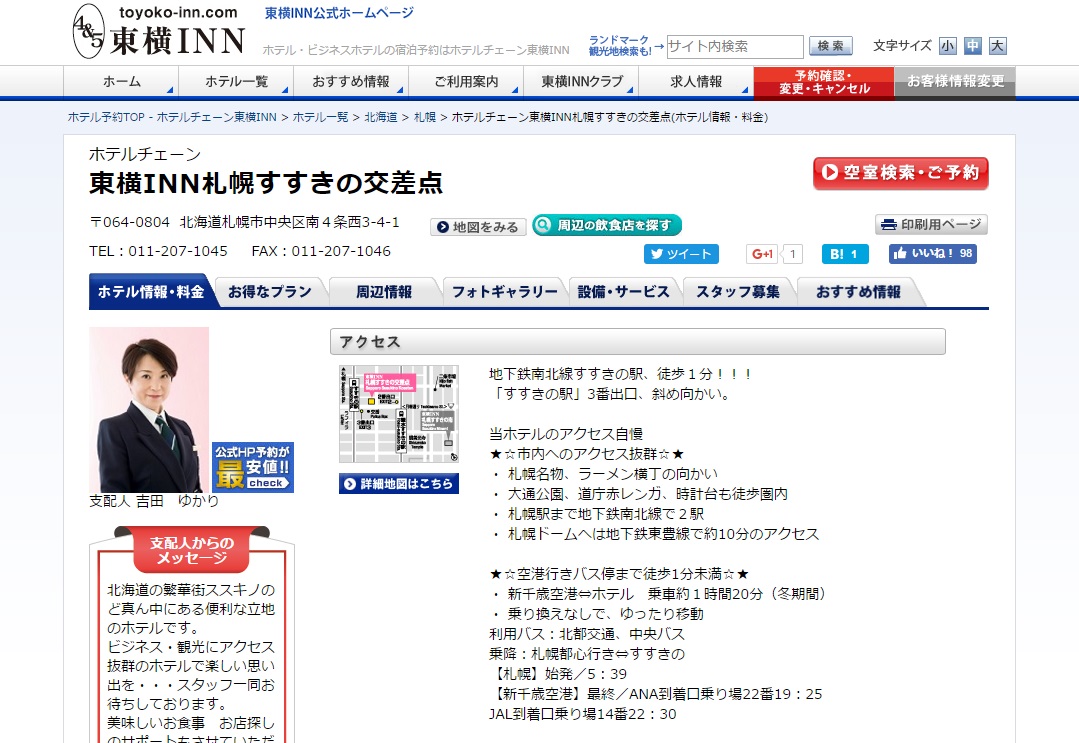Open the ホテル一覧 menu
The image size is (1079, 743).
236,82
